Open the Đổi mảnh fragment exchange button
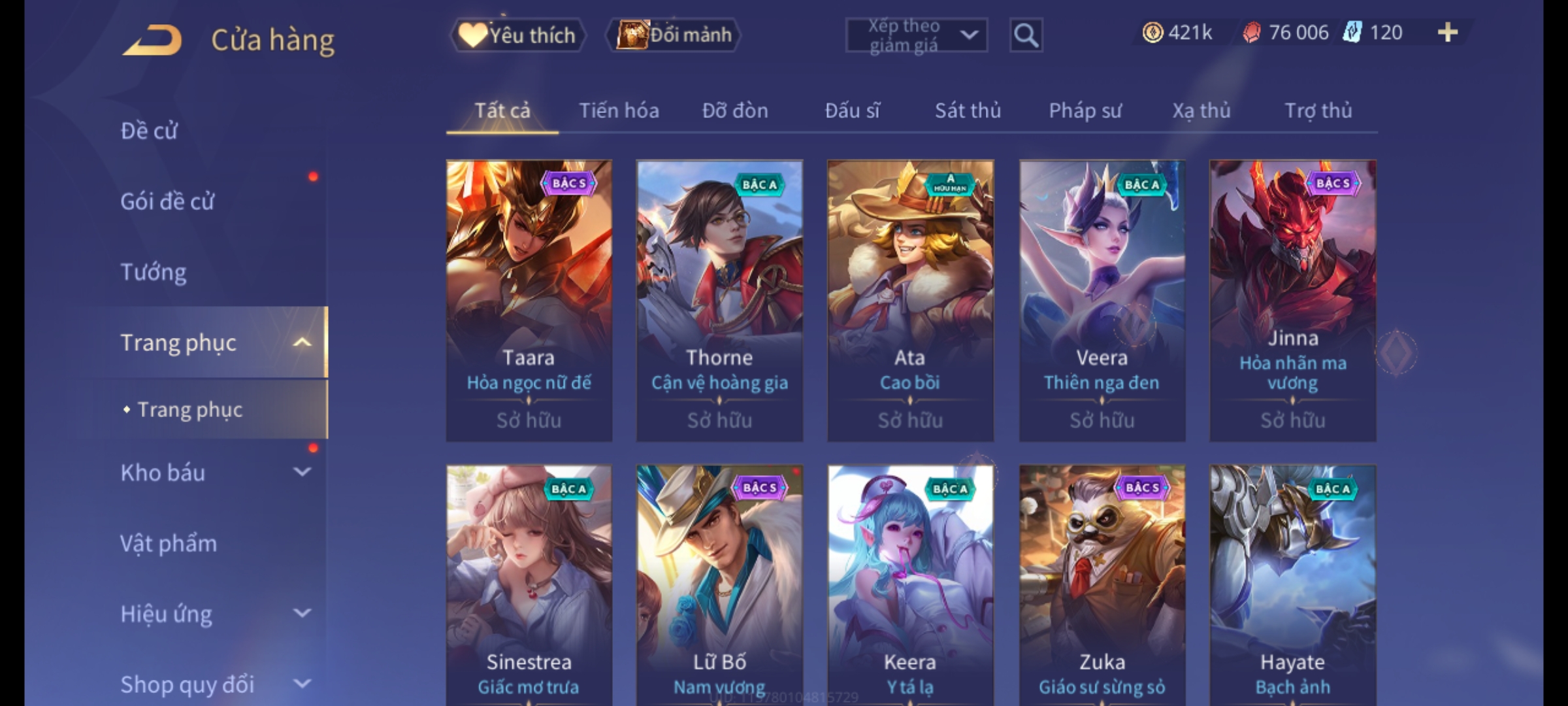 (x=674, y=35)
